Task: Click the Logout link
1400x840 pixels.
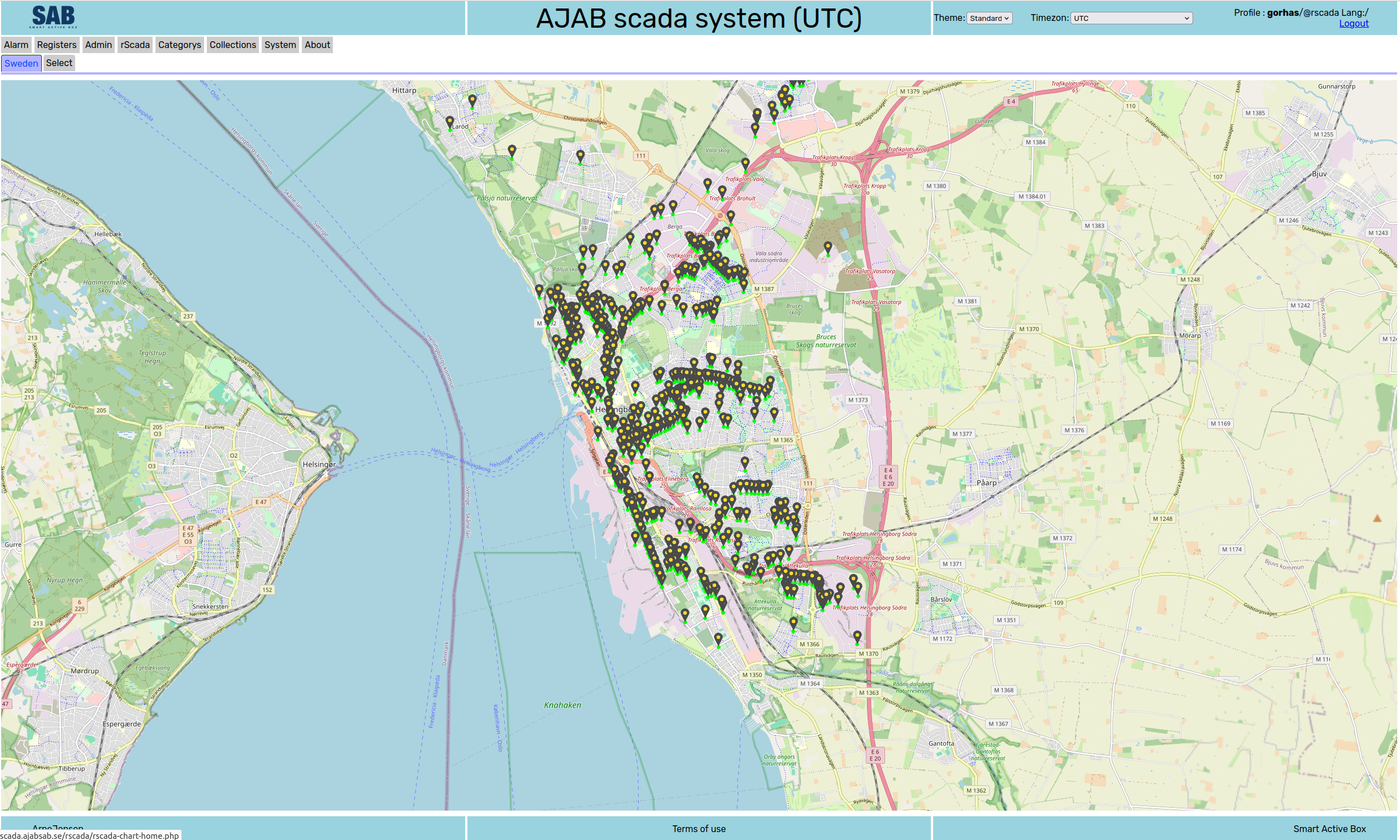Action: (x=1354, y=23)
